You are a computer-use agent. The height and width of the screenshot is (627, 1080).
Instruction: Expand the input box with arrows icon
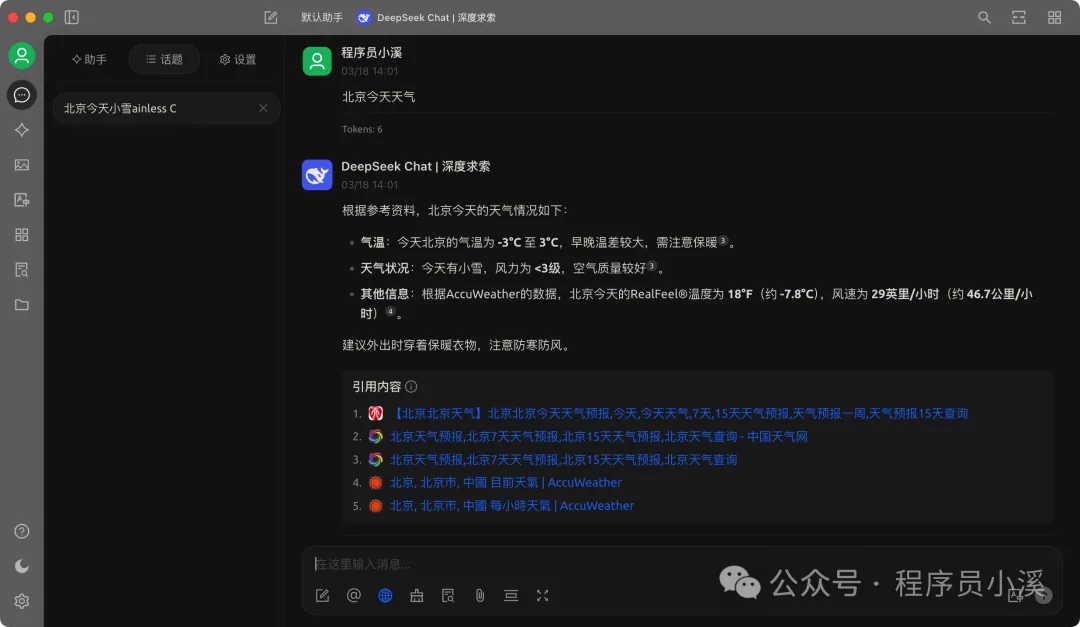click(x=542, y=595)
